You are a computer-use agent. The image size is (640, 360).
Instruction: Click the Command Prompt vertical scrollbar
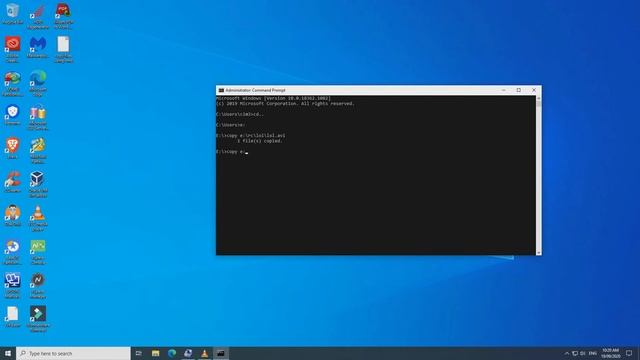[538, 175]
